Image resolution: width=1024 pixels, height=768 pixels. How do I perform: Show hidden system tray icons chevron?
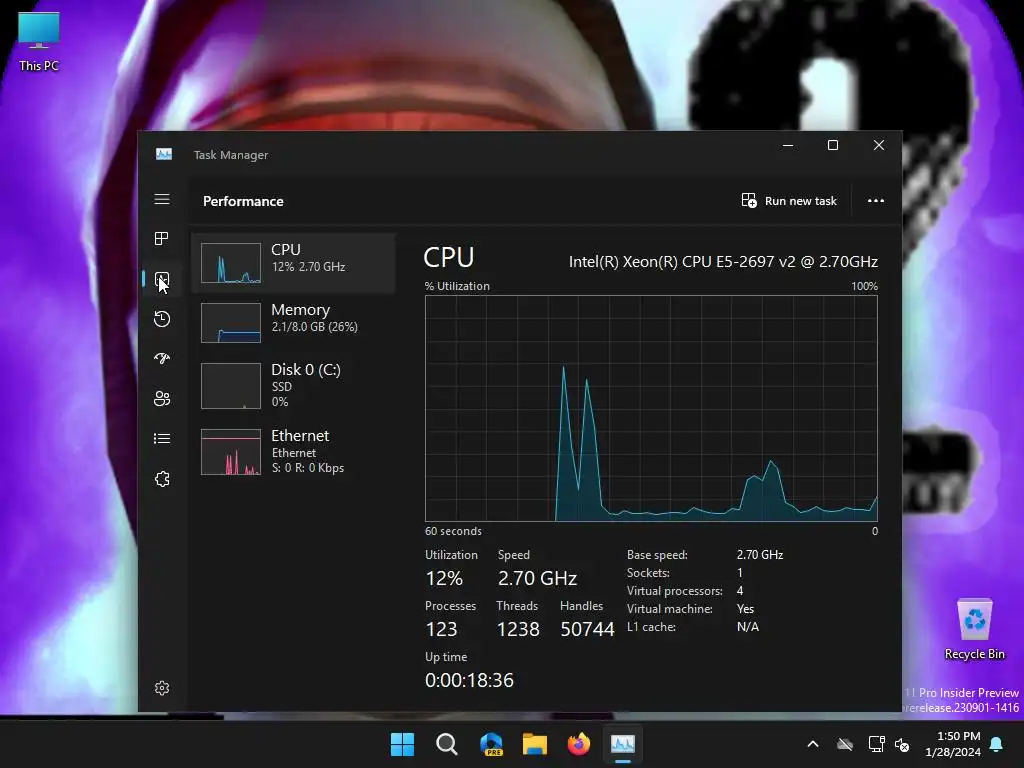(x=813, y=744)
